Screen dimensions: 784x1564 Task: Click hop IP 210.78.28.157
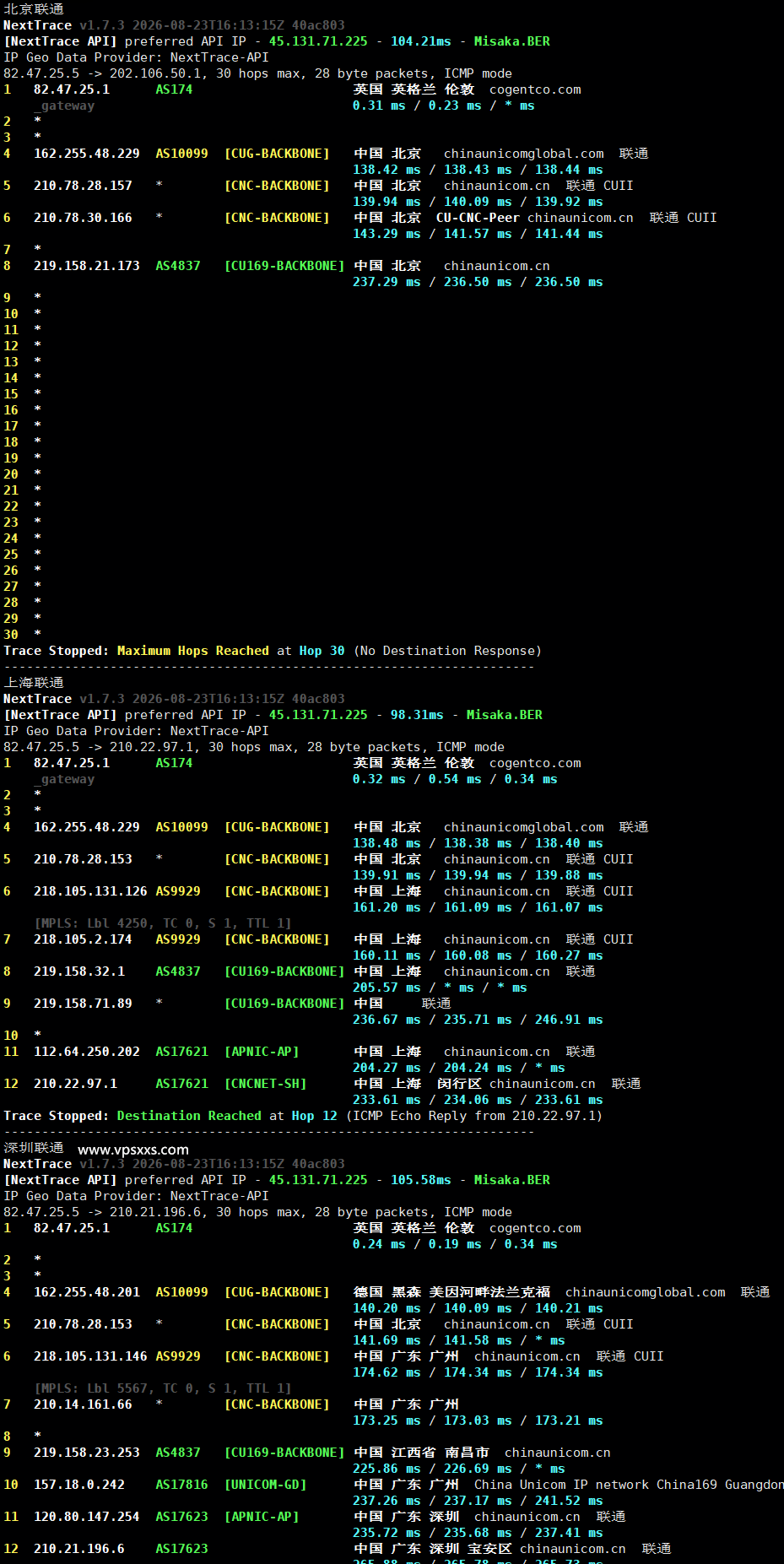[x=83, y=186]
